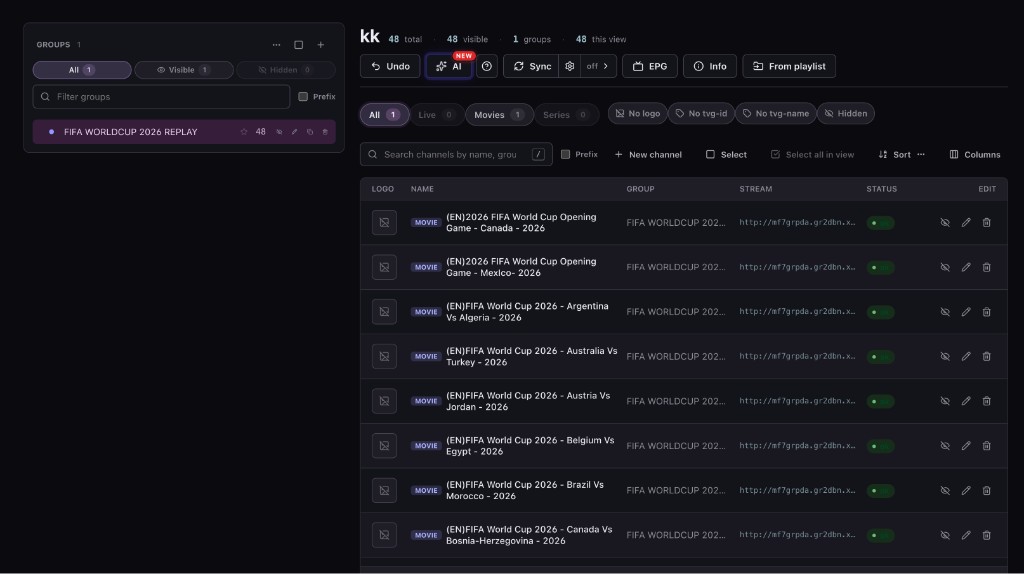Open the Columns chooser
The width and height of the screenshot is (1024, 574).
pos(975,154)
